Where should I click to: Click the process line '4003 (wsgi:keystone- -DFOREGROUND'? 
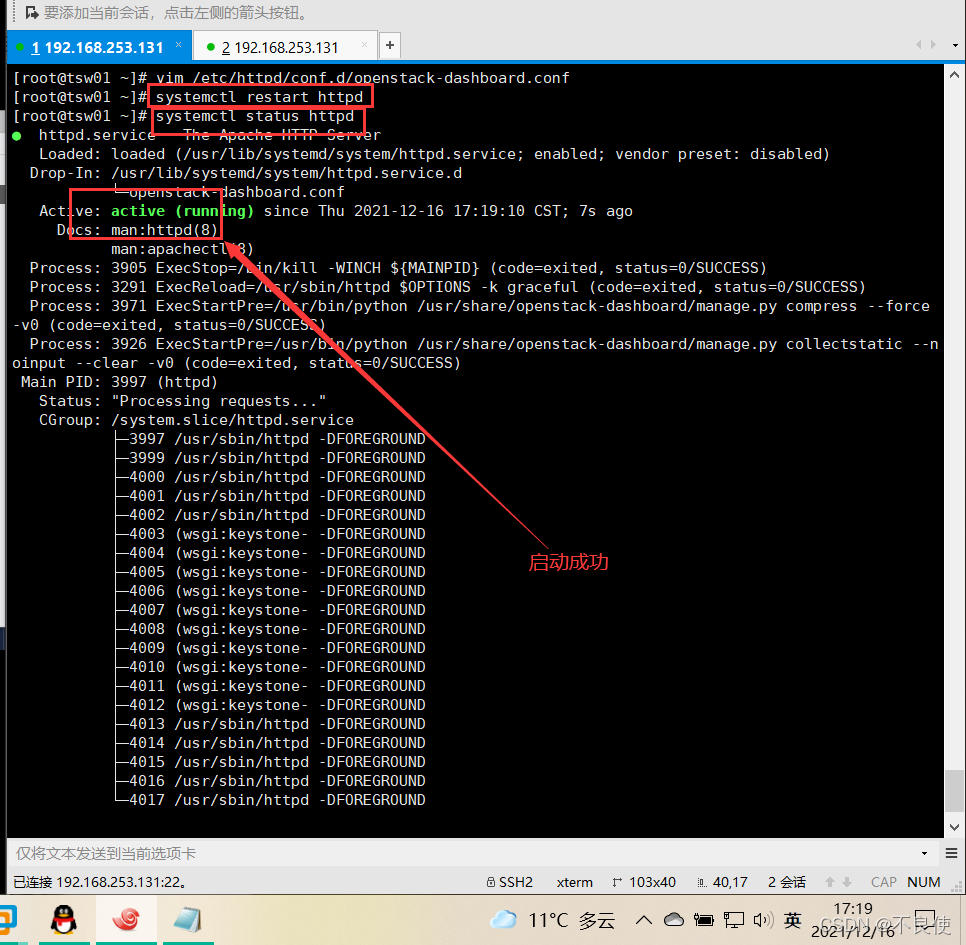coord(277,534)
